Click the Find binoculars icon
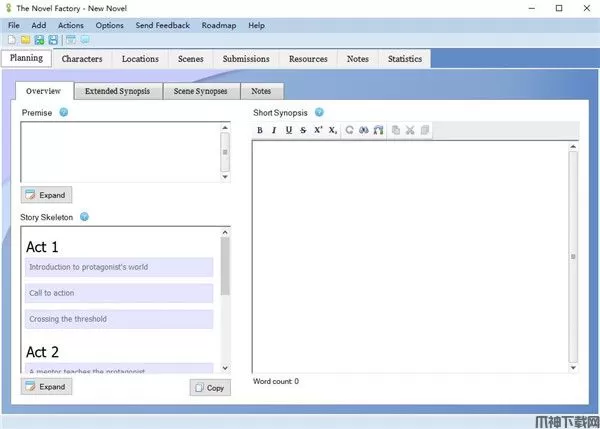The image size is (600, 429). point(364,131)
